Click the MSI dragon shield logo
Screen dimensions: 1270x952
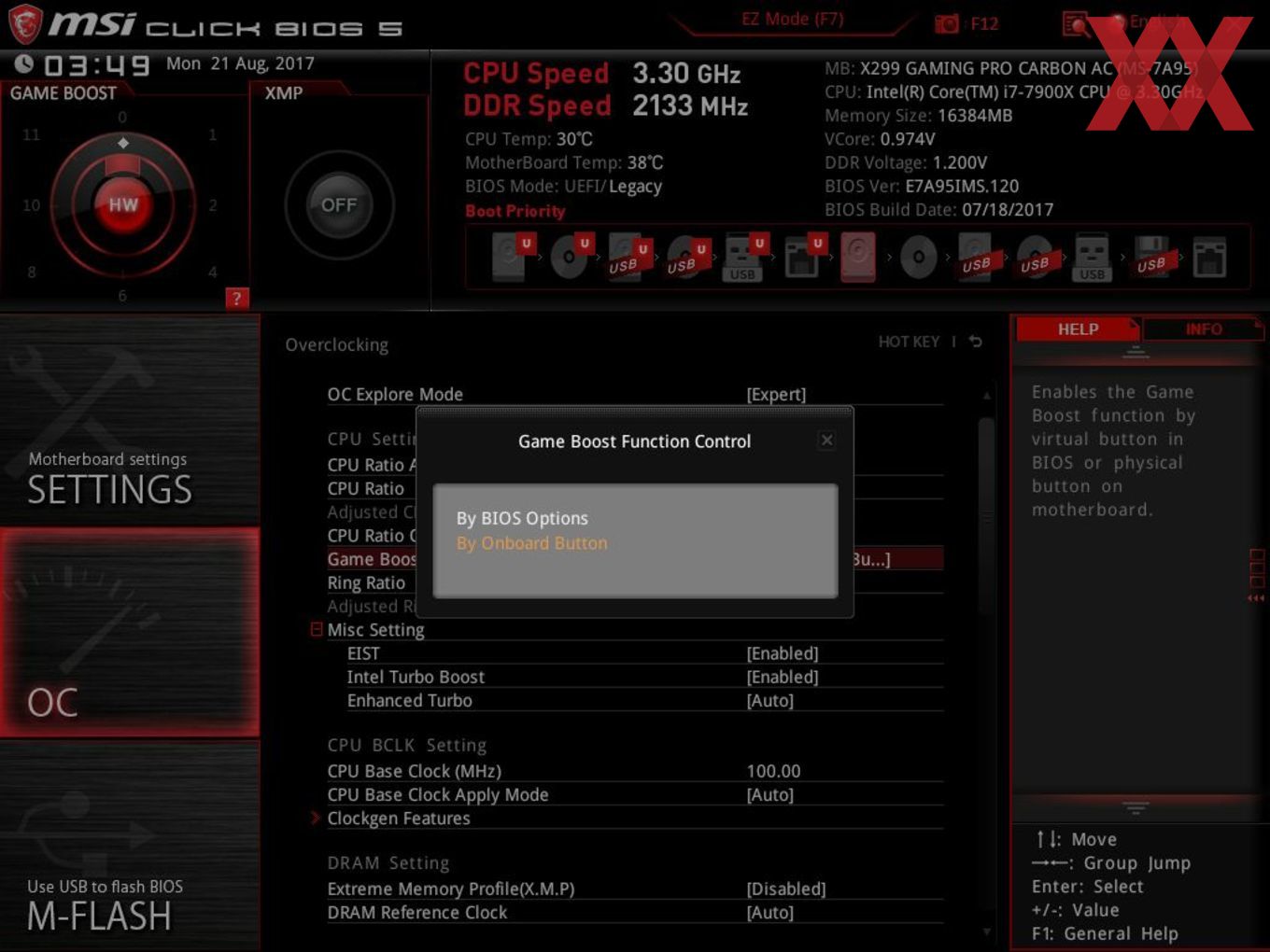pyautogui.click(x=25, y=24)
